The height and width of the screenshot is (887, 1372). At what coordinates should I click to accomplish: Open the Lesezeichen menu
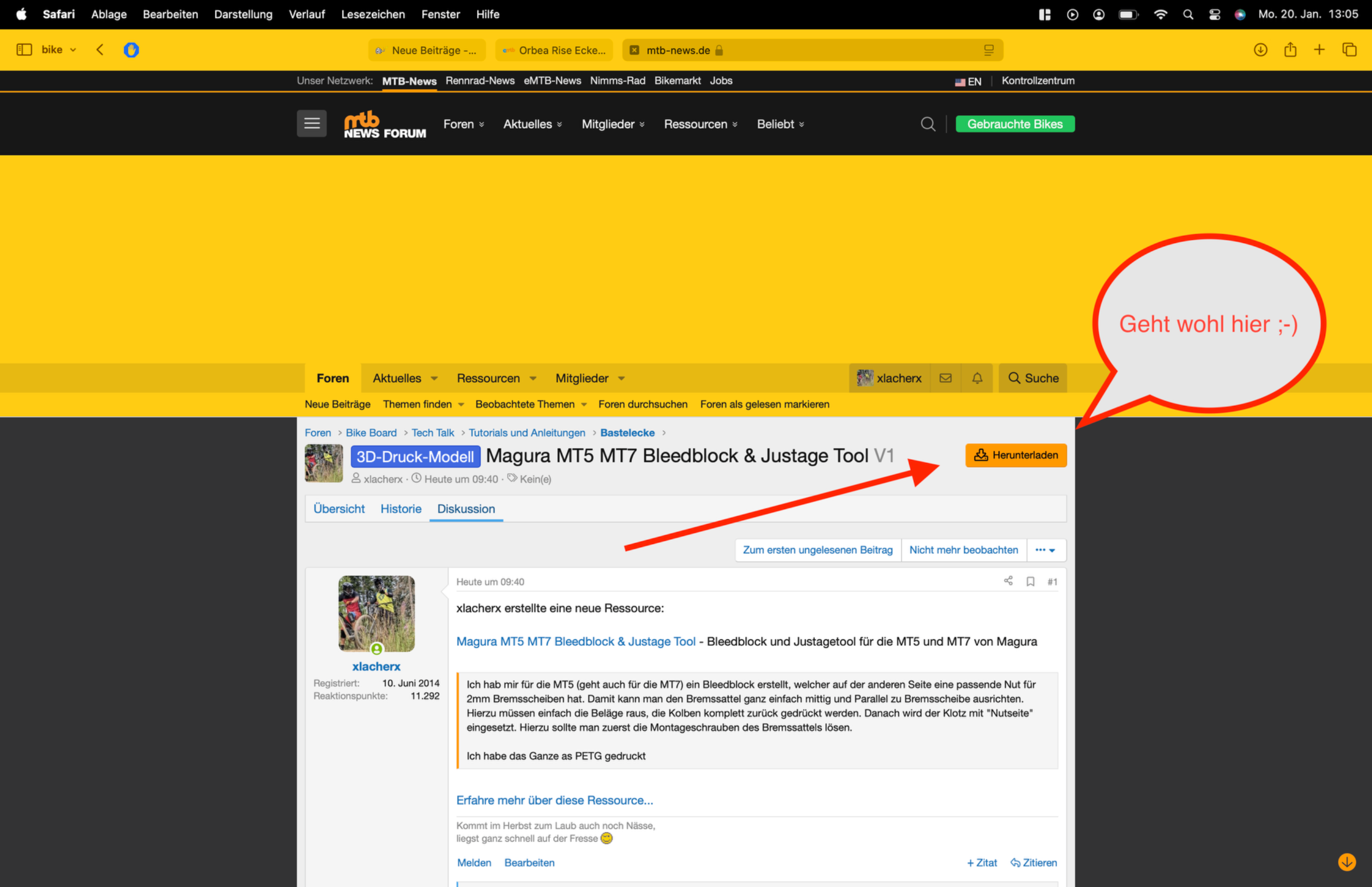point(373,14)
